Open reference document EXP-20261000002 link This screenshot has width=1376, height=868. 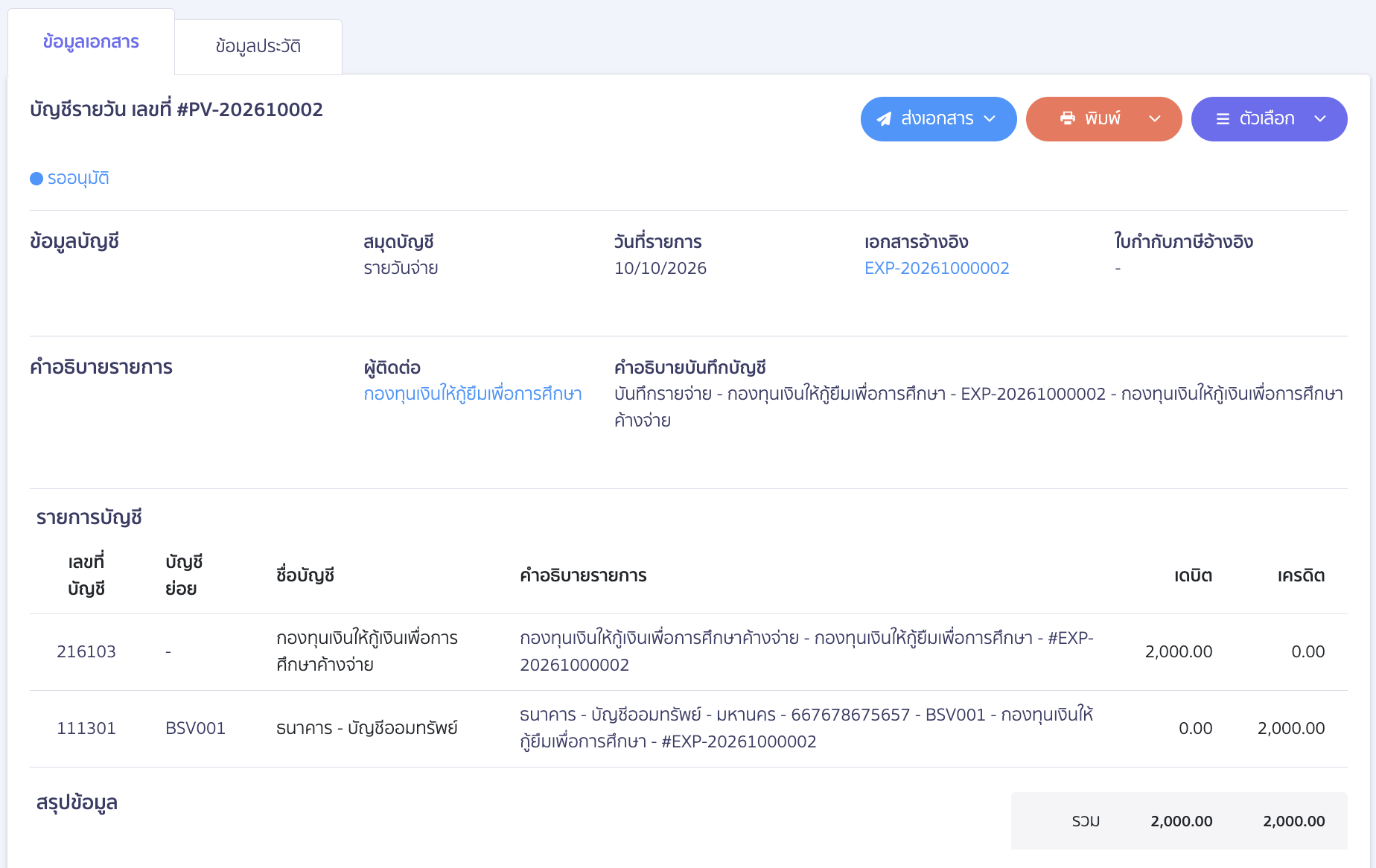click(x=937, y=268)
